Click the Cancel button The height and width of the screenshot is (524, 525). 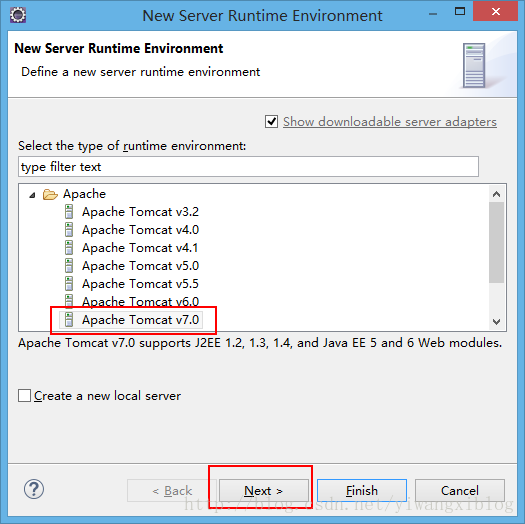click(x=460, y=491)
